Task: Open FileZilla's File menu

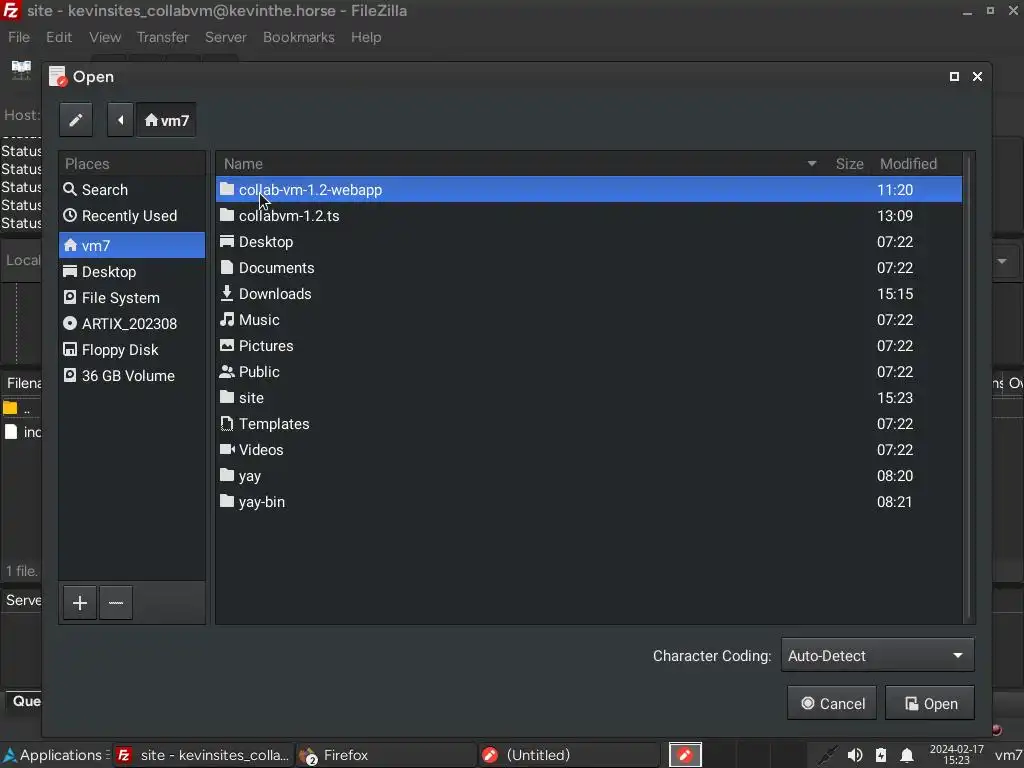Action: [19, 37]
